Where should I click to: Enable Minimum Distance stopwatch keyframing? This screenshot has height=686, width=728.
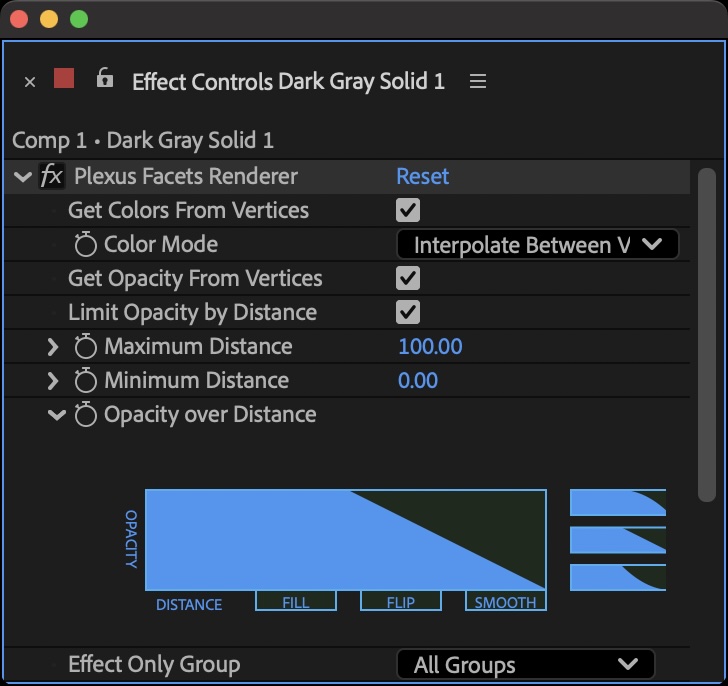85,380
